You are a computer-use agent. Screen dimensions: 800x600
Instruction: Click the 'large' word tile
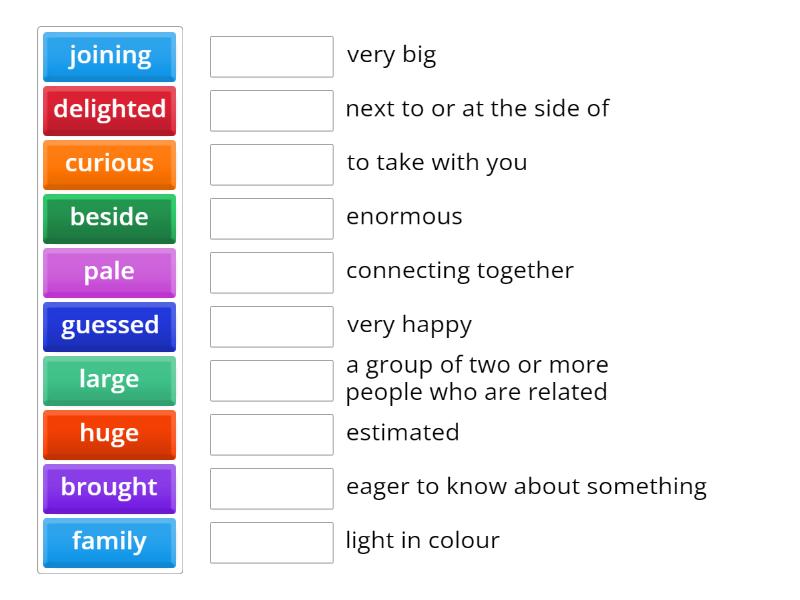click(x=108, y=380)
